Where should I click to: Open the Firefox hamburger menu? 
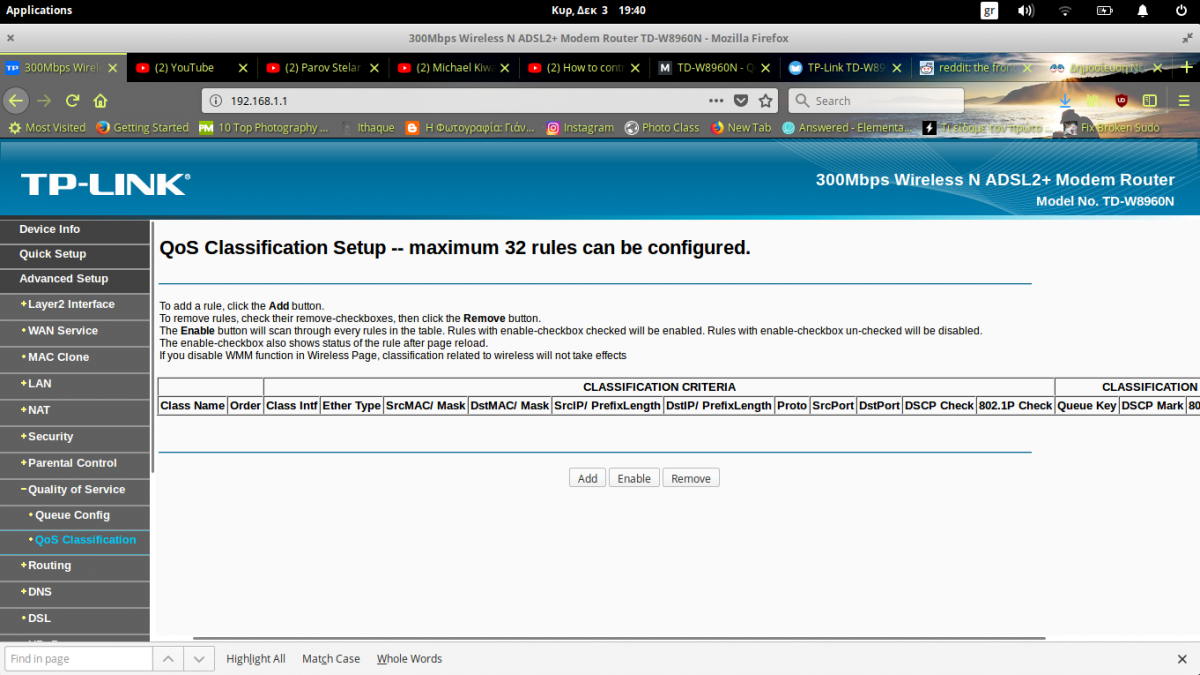1183,101
